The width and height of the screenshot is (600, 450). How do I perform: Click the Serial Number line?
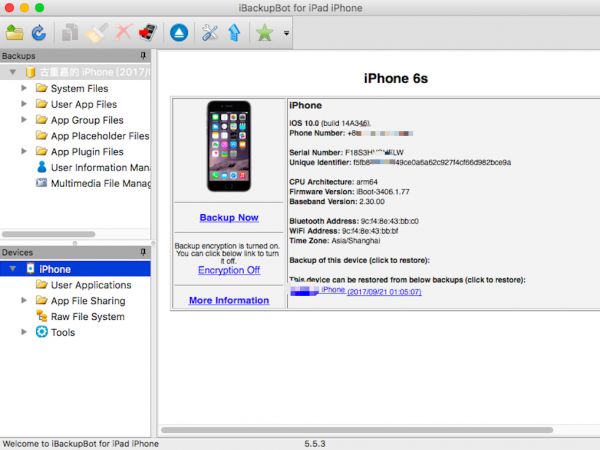click(x=346, y=152)
